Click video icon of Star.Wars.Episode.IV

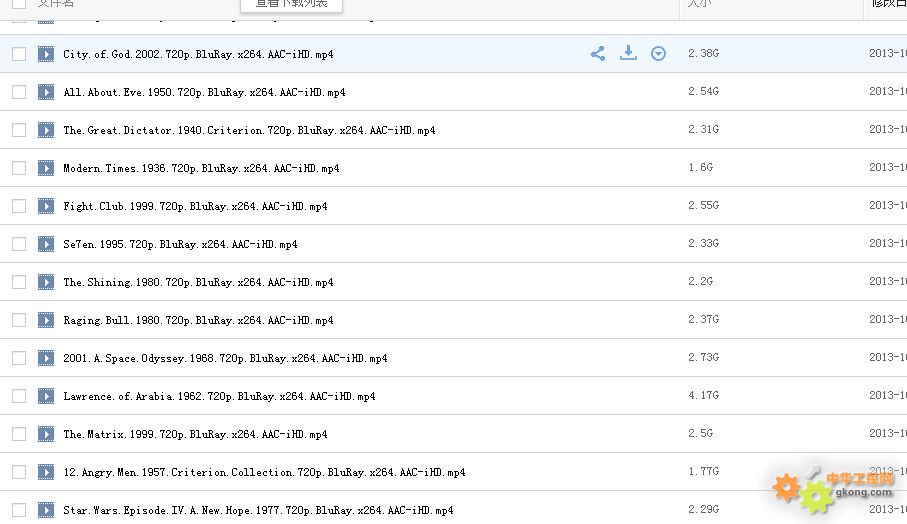click(x=46, y=510)
